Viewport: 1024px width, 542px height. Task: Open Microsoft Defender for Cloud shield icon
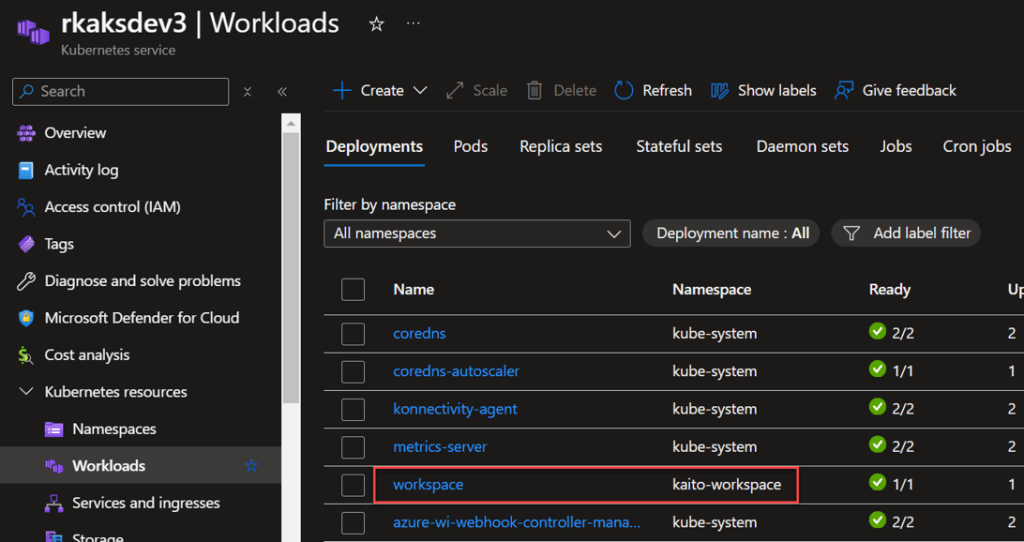coord(26,318)
